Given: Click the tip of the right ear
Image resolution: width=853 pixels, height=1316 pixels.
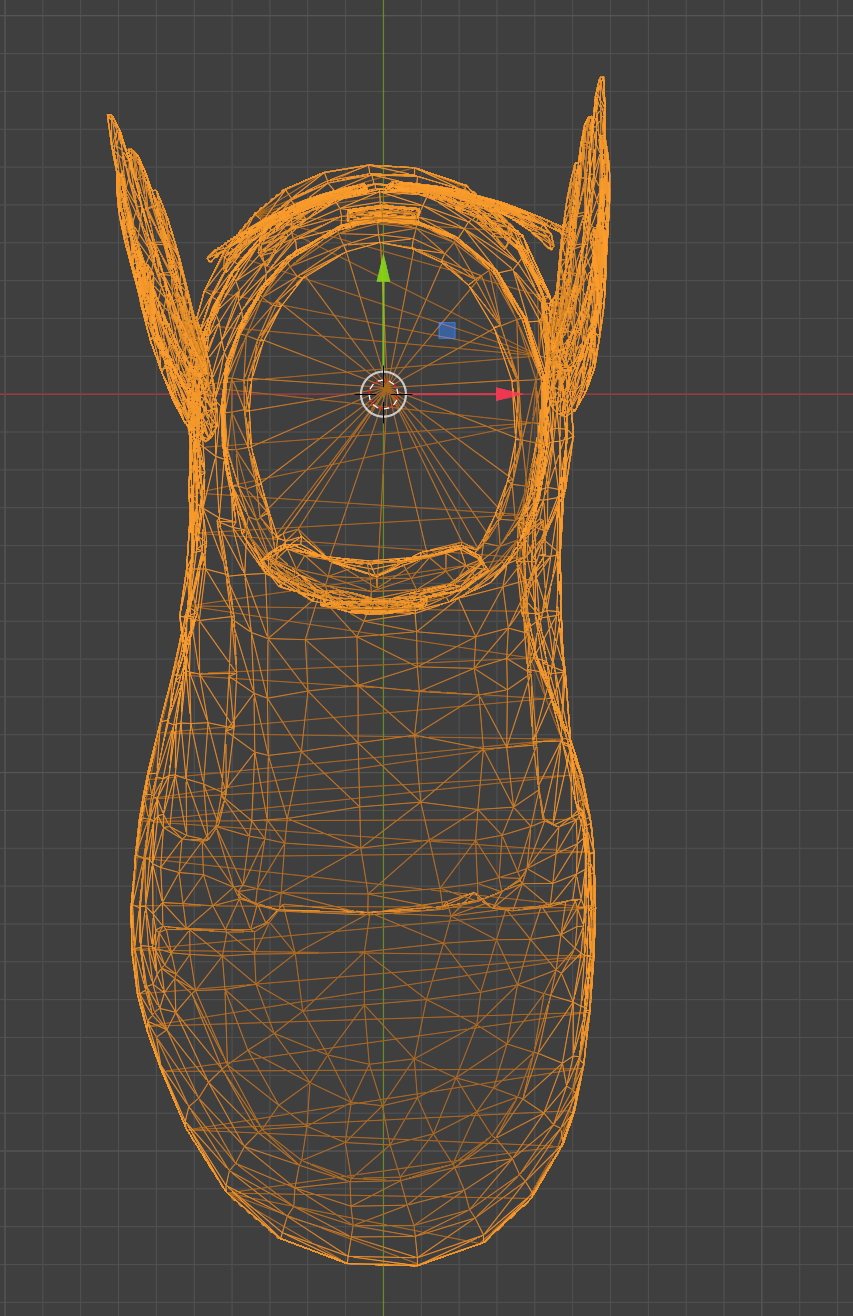Looking at the screenshot, I should (601, 80).
